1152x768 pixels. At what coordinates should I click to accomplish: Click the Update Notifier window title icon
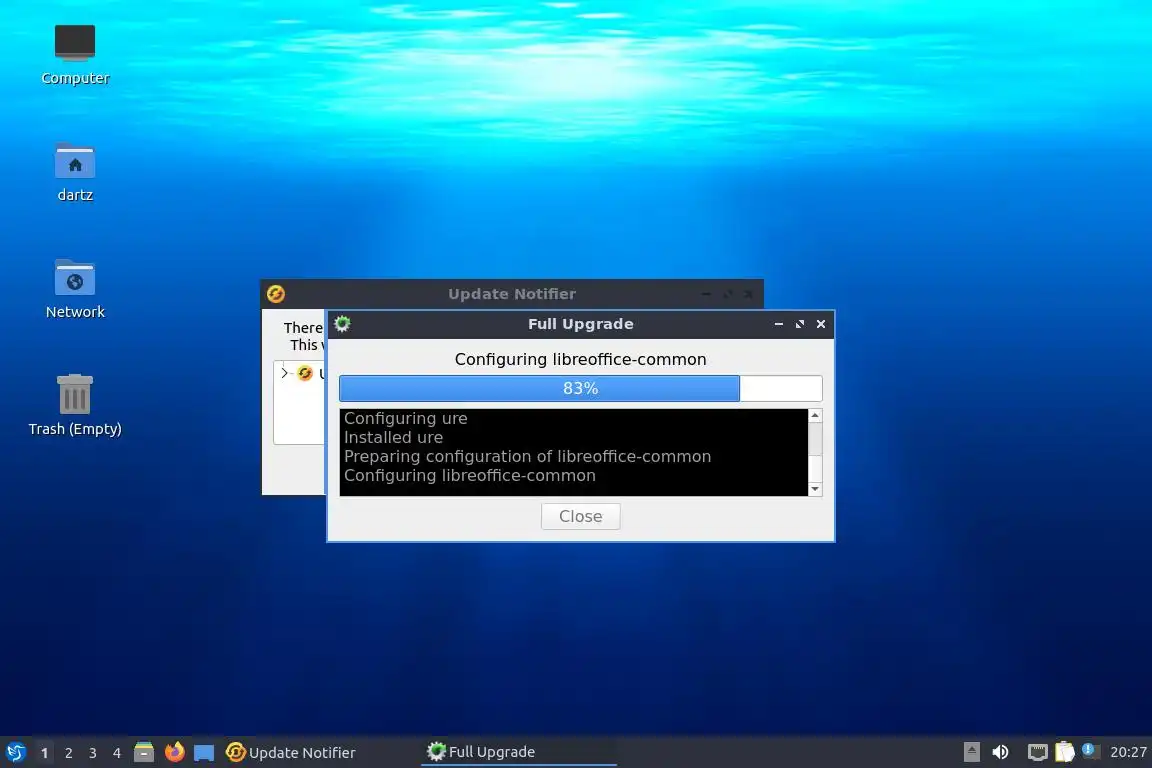pyautogui.click(x=276, y=293)
